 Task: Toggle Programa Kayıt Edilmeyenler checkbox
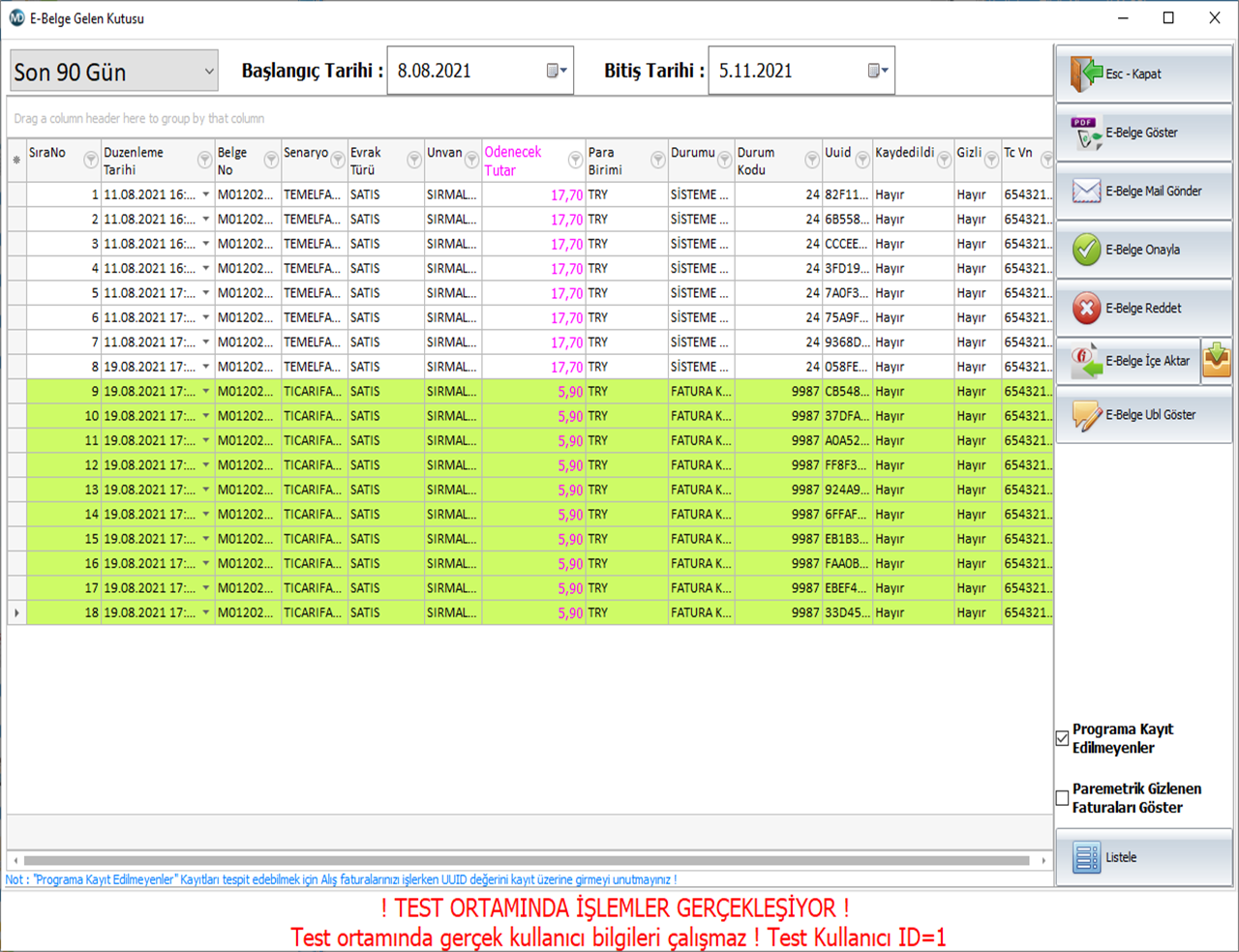pyautogui.click(x=1063, y=738)
